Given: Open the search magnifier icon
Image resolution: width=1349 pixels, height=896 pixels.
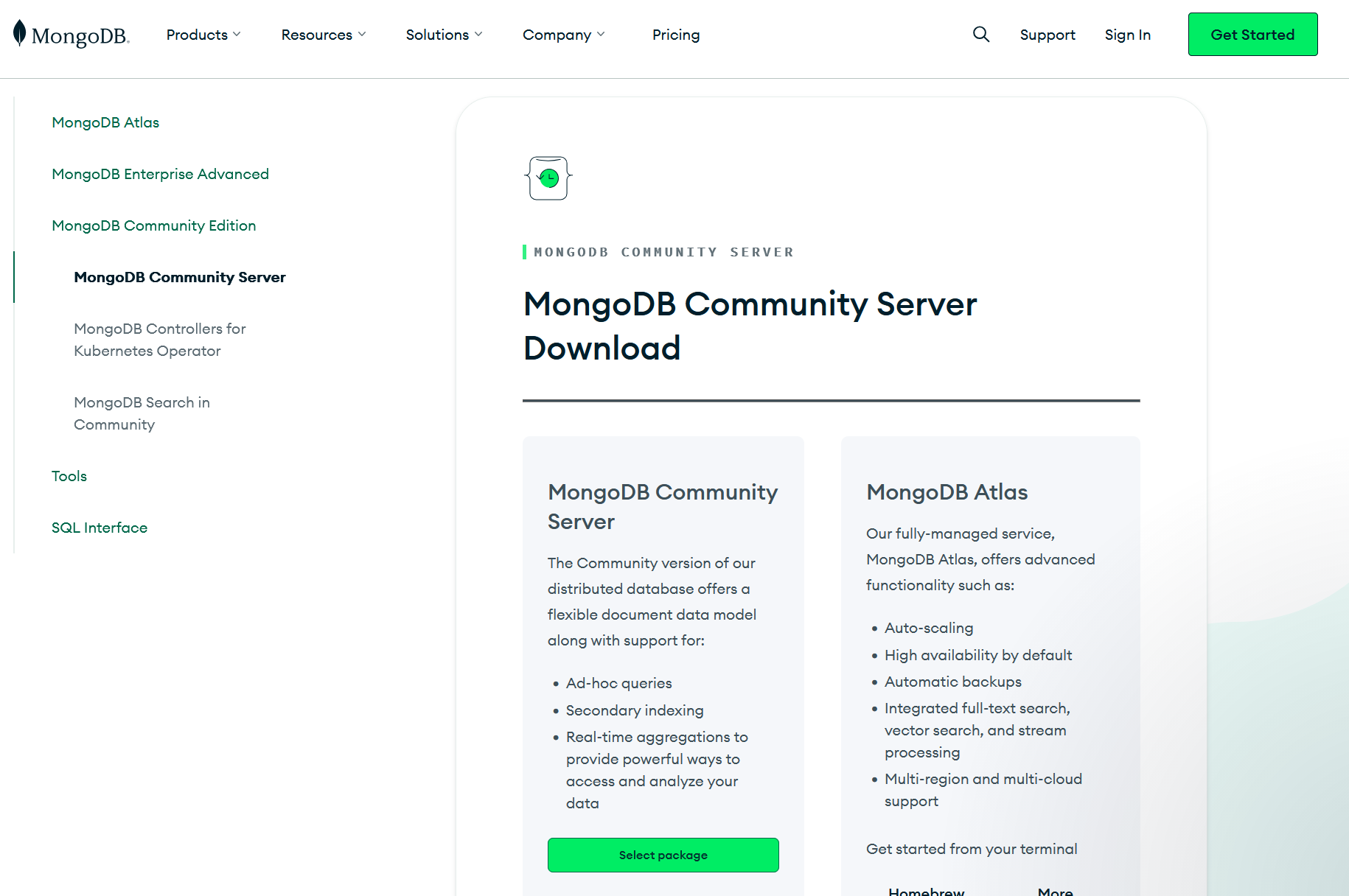Looking at the screenshot, I should click(980, 35).
